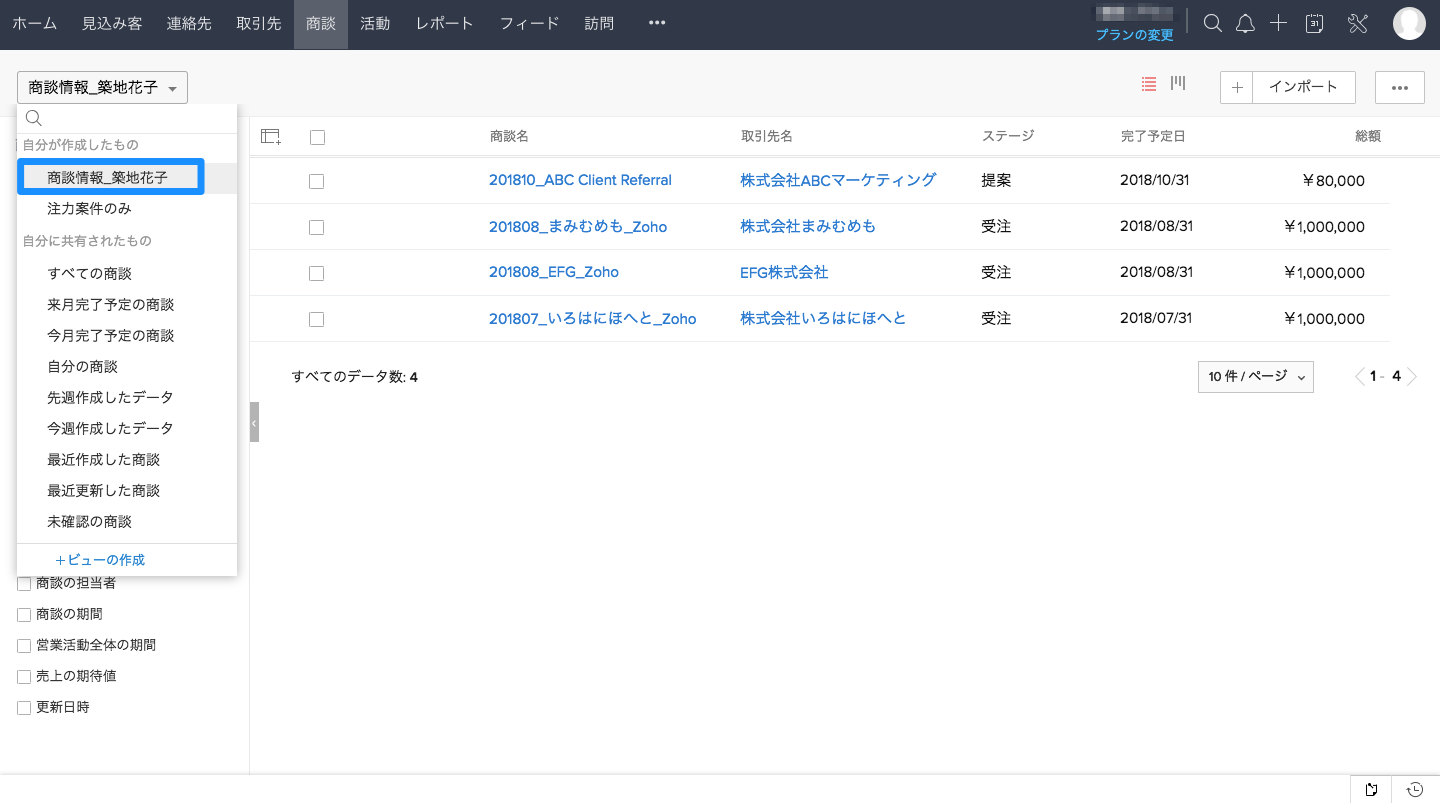Open the notifications bell
Image resolution: width=1440 pixels, height=803 pixels.
1245,24
